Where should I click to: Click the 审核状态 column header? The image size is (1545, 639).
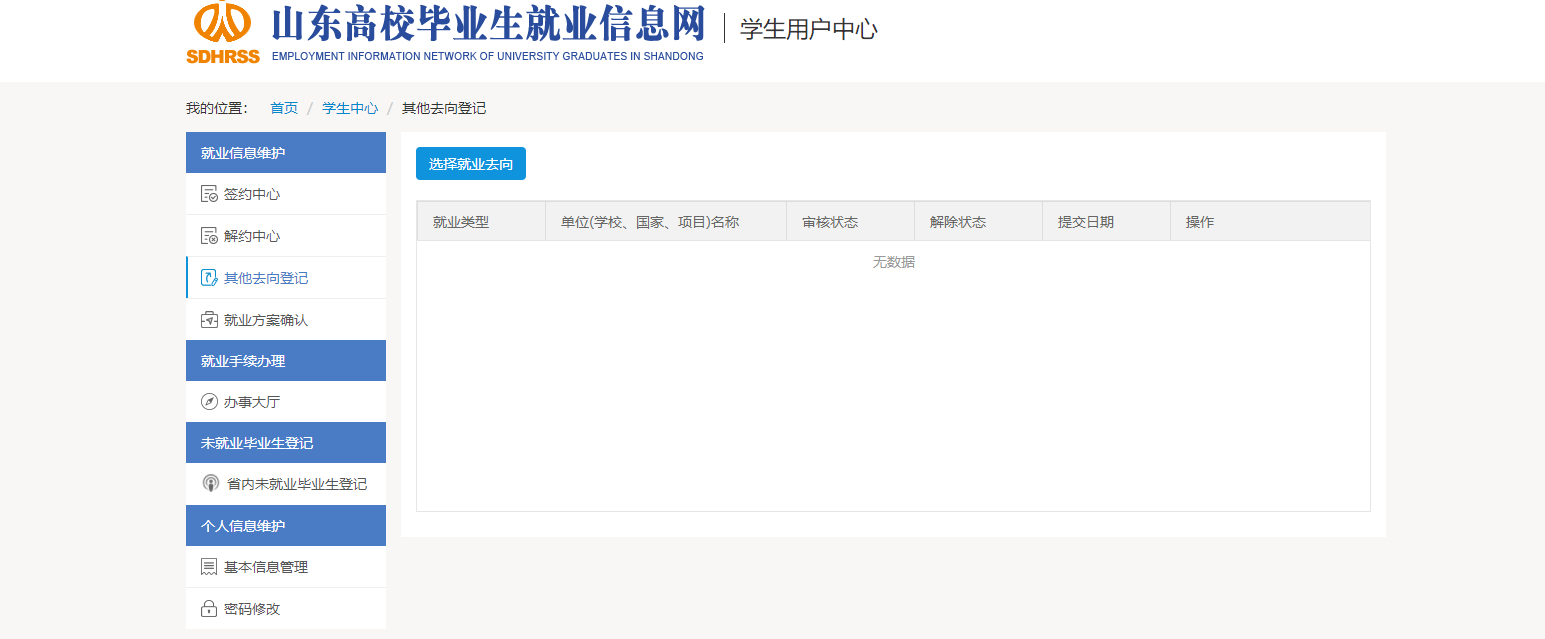tap(830, 222)
